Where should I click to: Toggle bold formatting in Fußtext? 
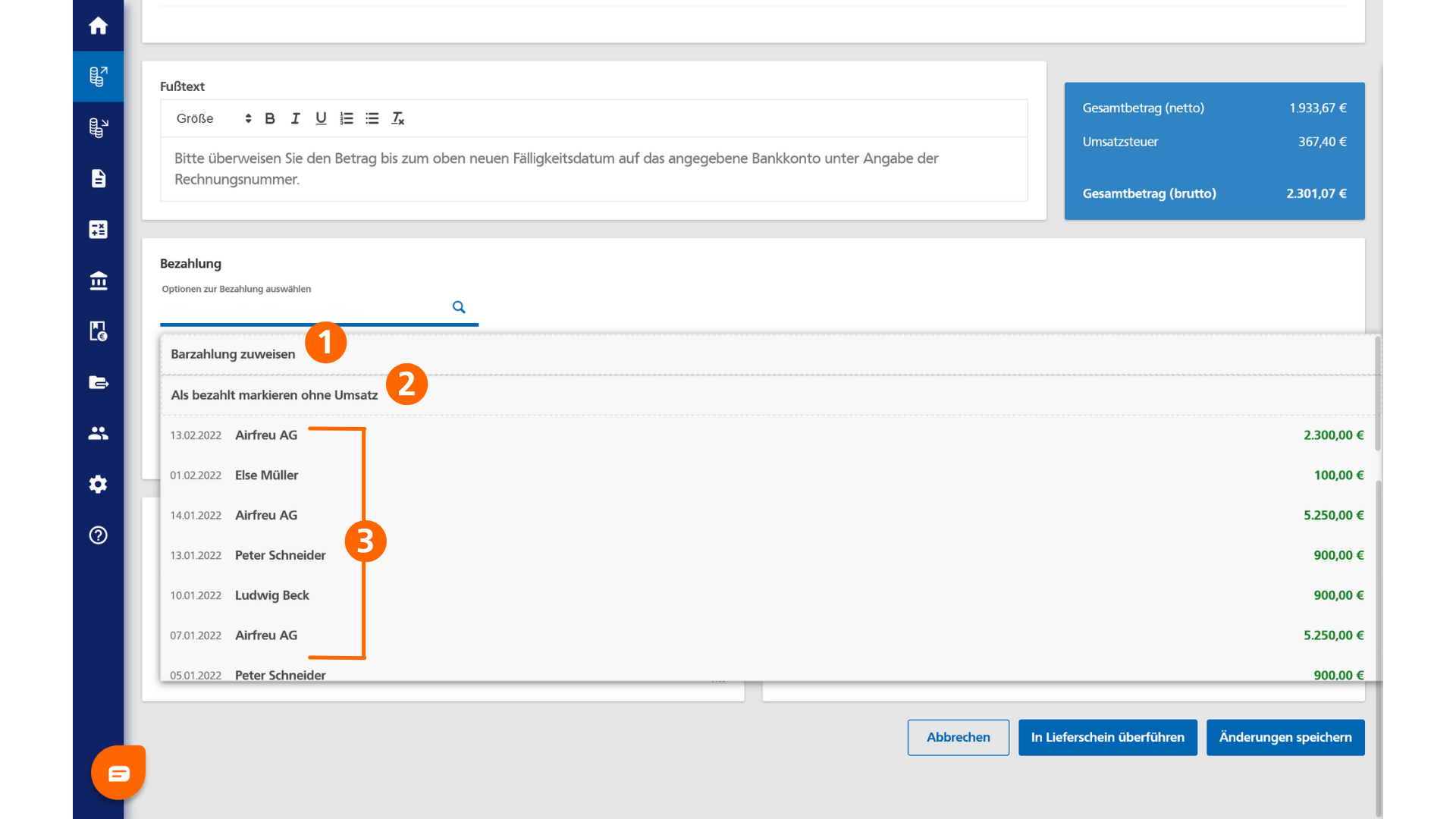click(x=270, y=118)
